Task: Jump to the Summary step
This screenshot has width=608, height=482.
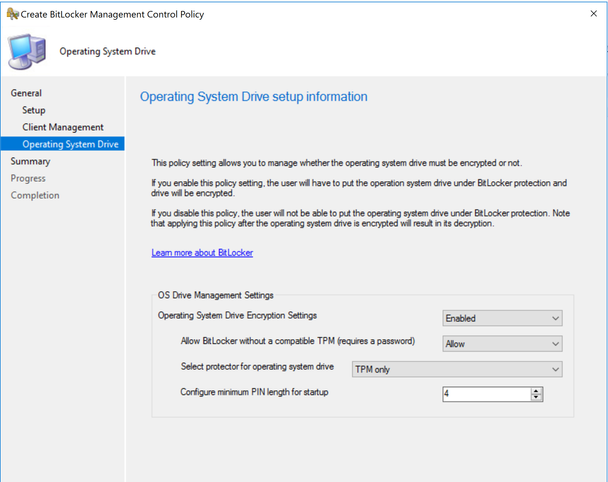Action: point(30,161)
